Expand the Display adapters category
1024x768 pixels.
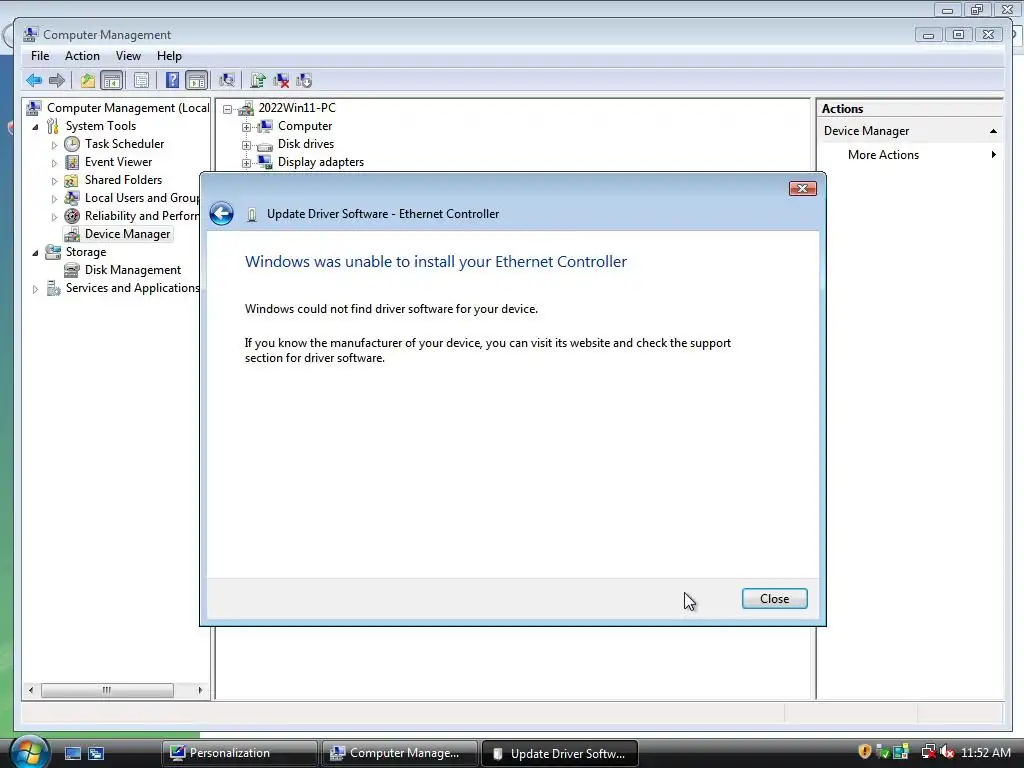[x=246, y=163]
